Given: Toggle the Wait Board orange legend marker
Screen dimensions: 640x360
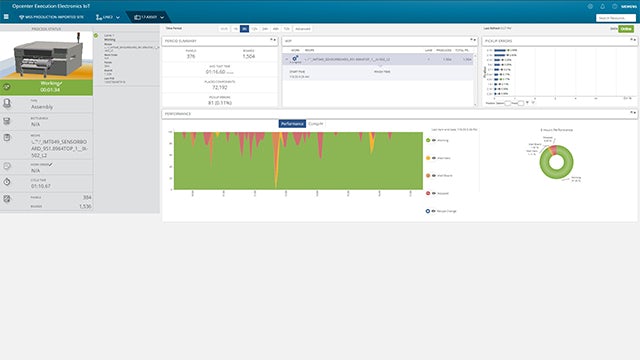Looking at the screenshot, I should coord(428,176).
